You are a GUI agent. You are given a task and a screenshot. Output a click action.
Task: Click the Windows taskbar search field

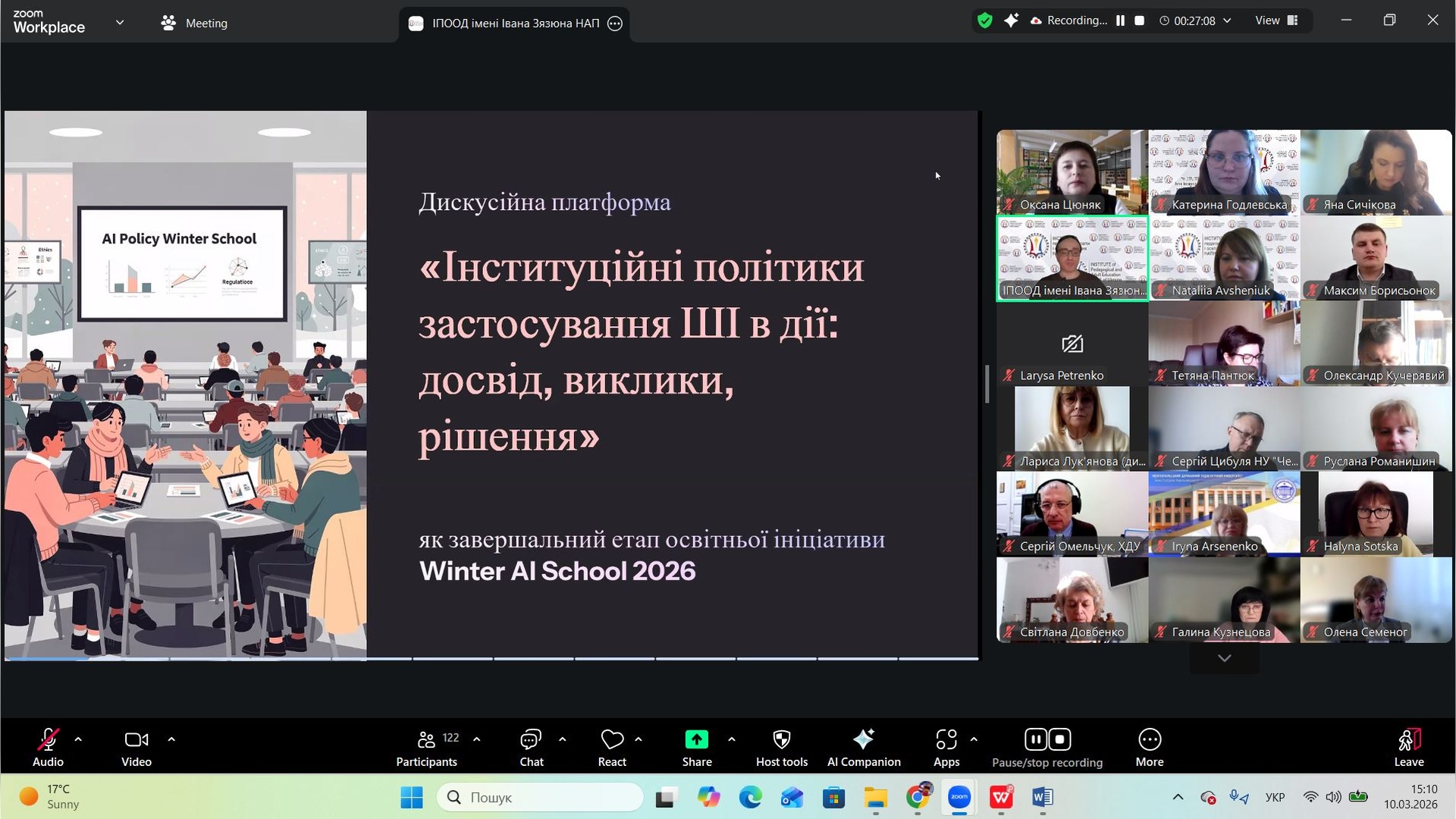(540, 797)
